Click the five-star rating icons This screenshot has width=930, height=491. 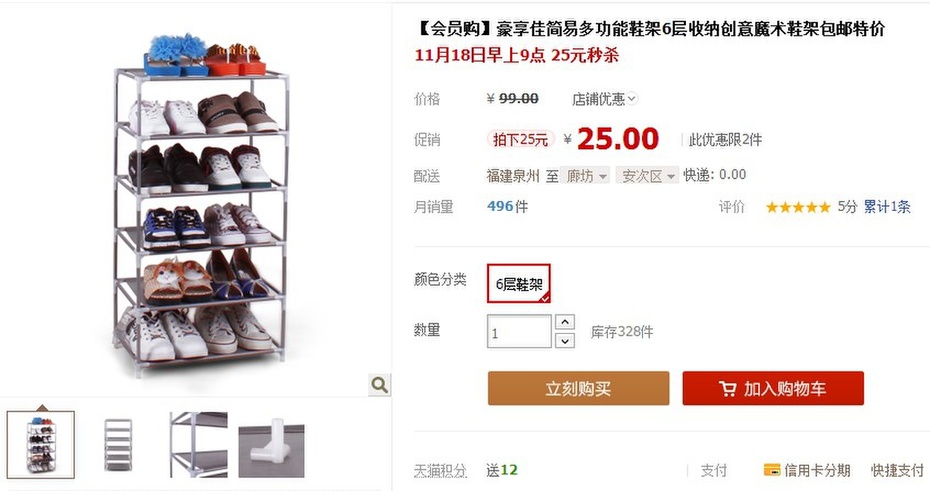tap(798, 207)
